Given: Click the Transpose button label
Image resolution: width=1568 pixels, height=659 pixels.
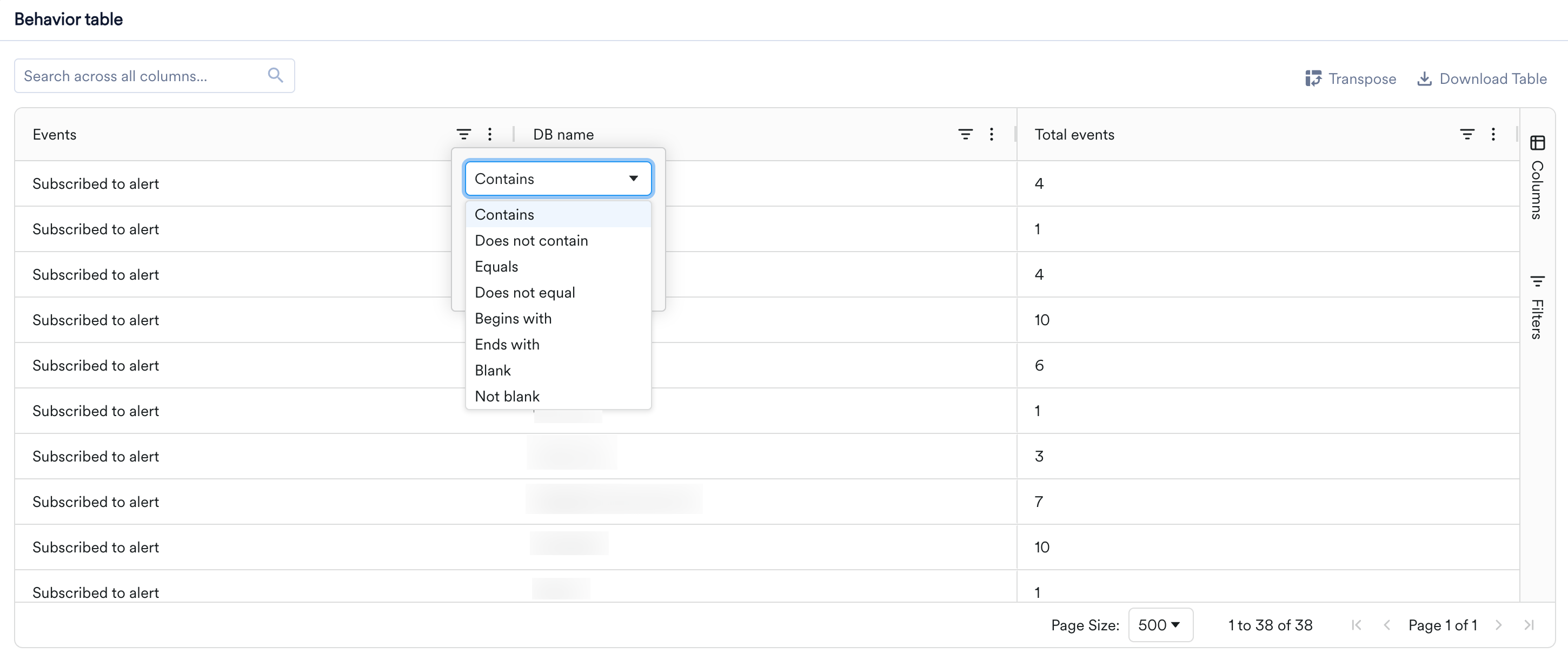Looking at the screenshot, I should pos(1362,78).
